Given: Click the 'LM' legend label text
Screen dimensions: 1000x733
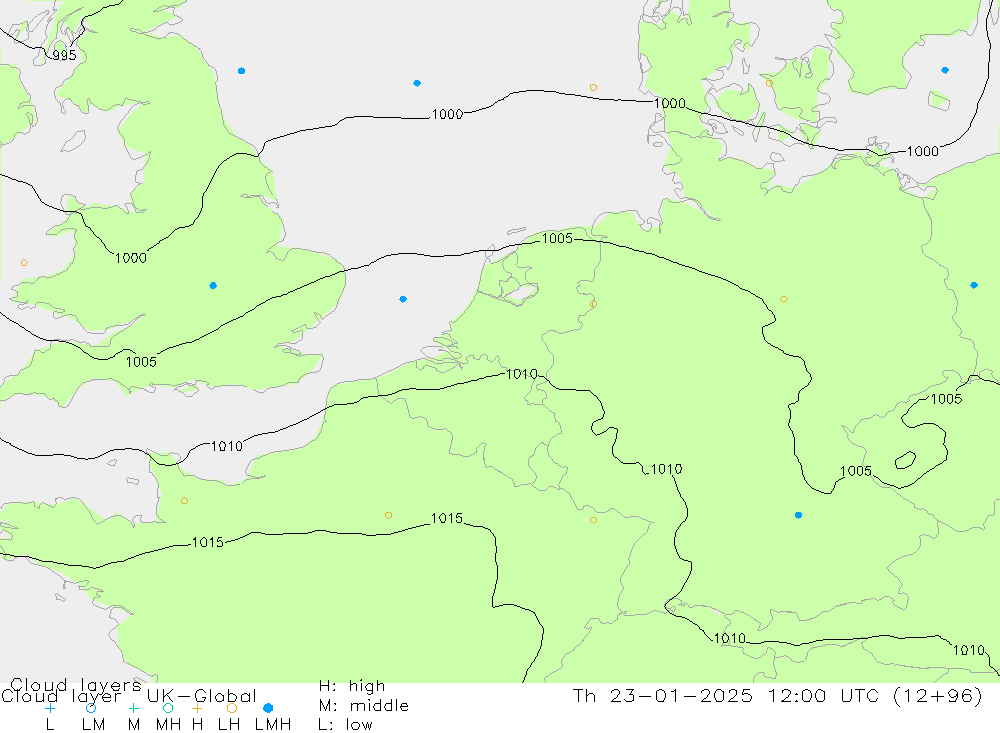Looking at the screenshot, I should 93,725.
